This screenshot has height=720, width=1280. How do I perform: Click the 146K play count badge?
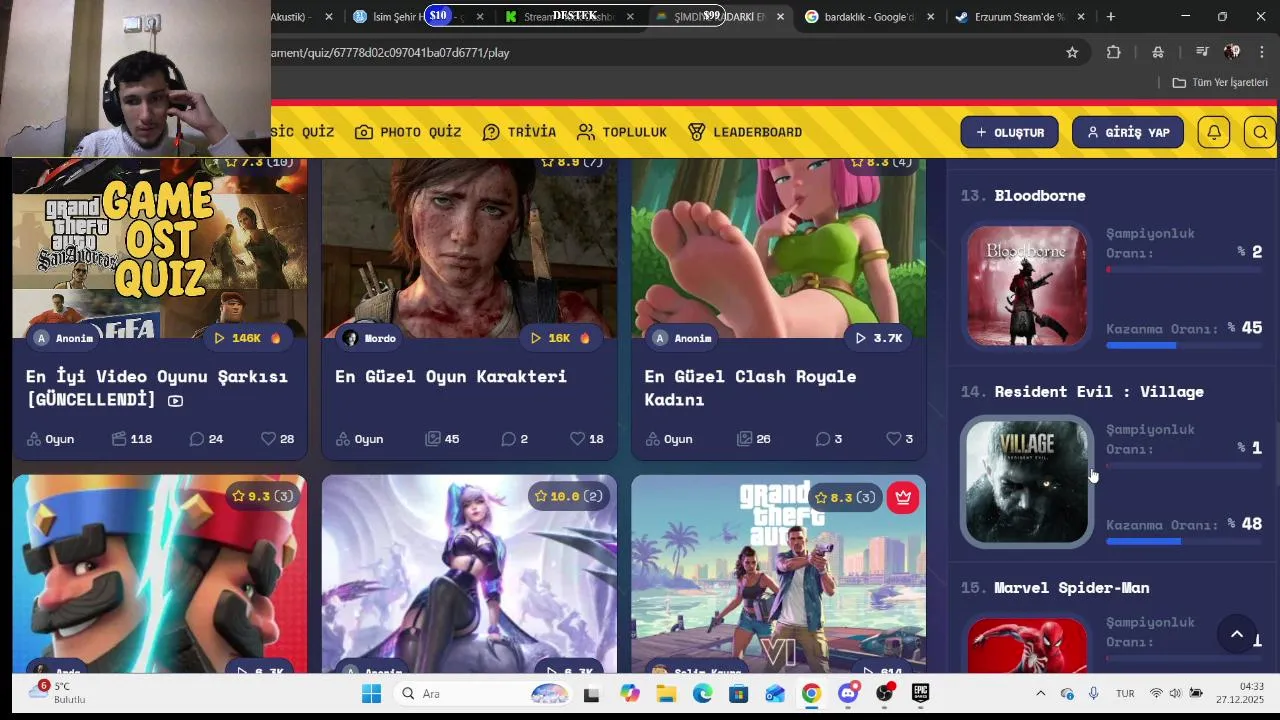247,338
